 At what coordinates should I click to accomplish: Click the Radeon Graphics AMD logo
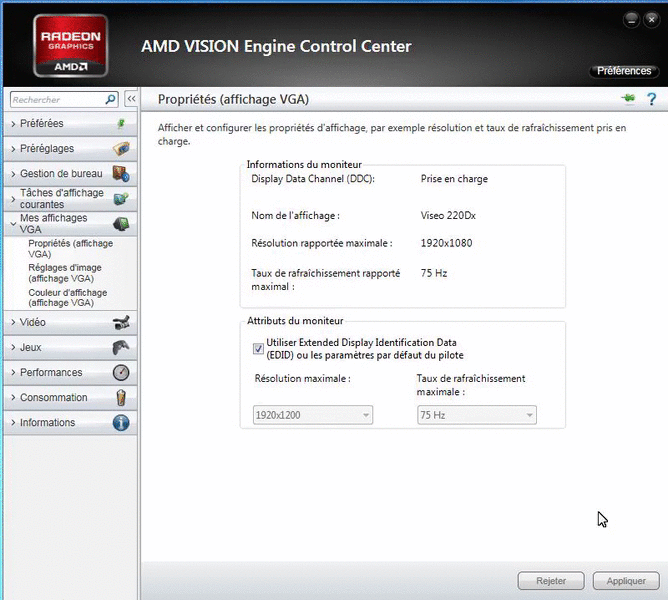71,46
